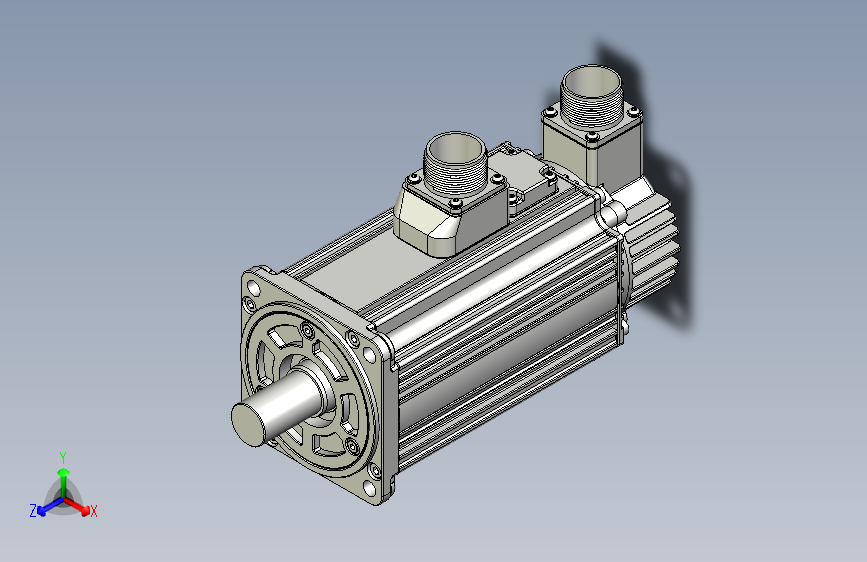Select the square front mounting flange
This screenshot has height=562, width=867.
point(318,384)
